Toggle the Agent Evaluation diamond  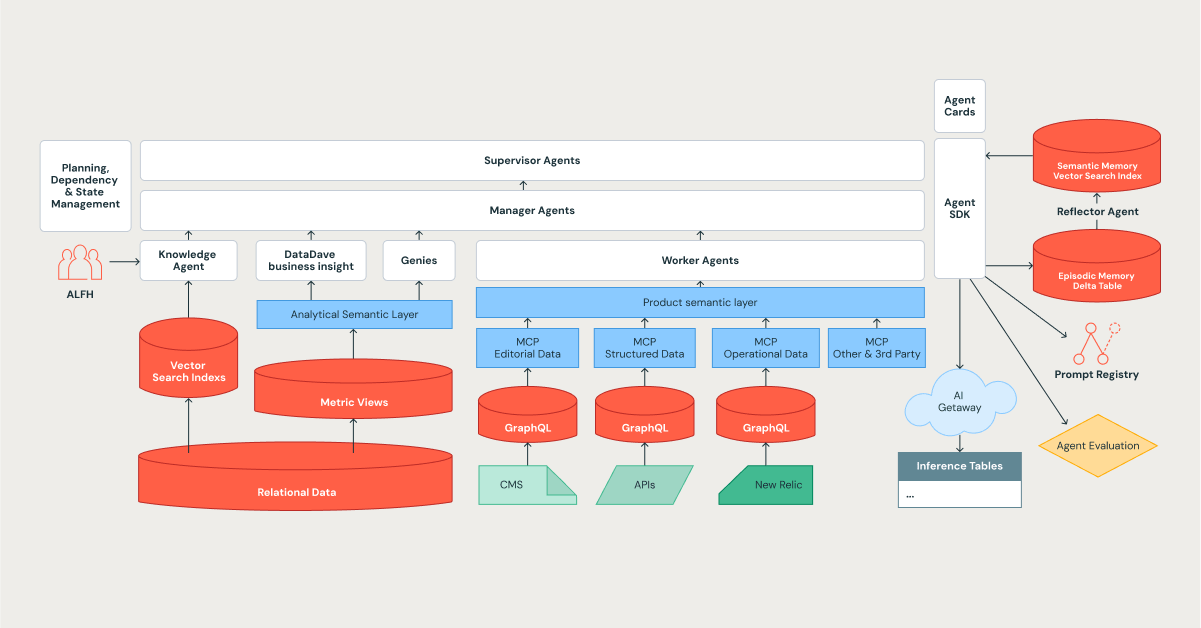point(1098,446)
